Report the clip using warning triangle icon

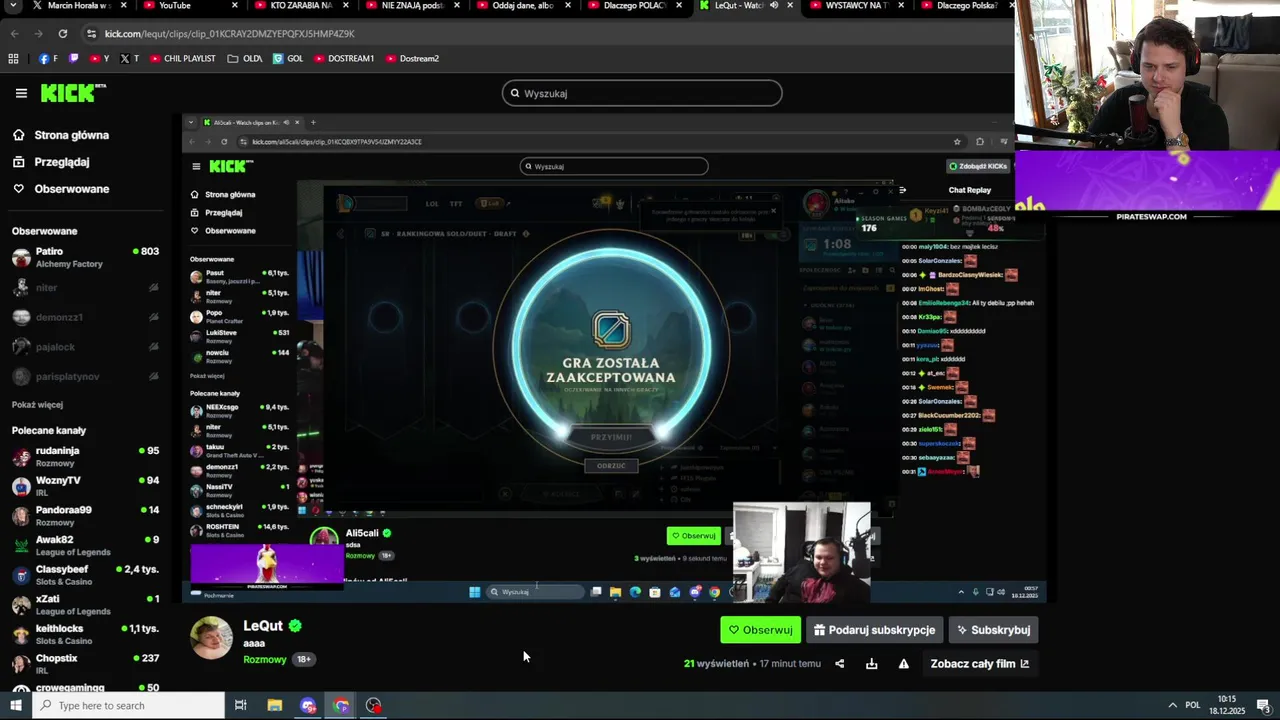pos(903,663)
